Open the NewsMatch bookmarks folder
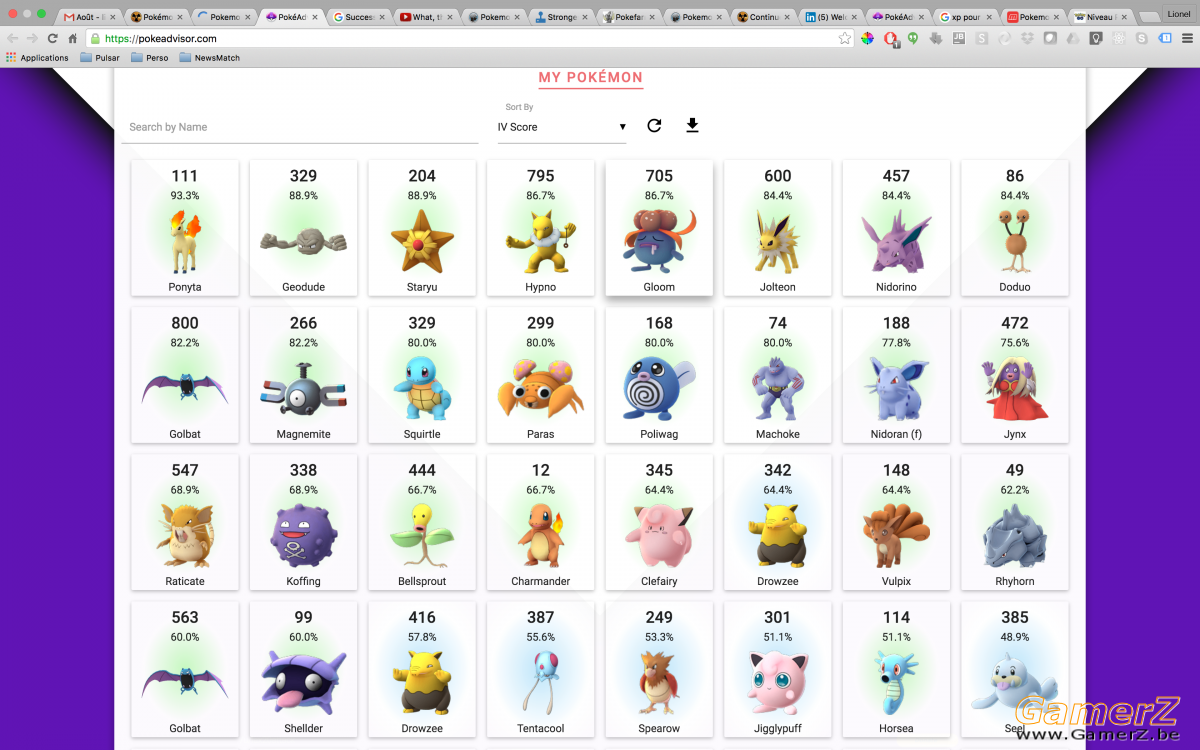 [x=210, y=58]
